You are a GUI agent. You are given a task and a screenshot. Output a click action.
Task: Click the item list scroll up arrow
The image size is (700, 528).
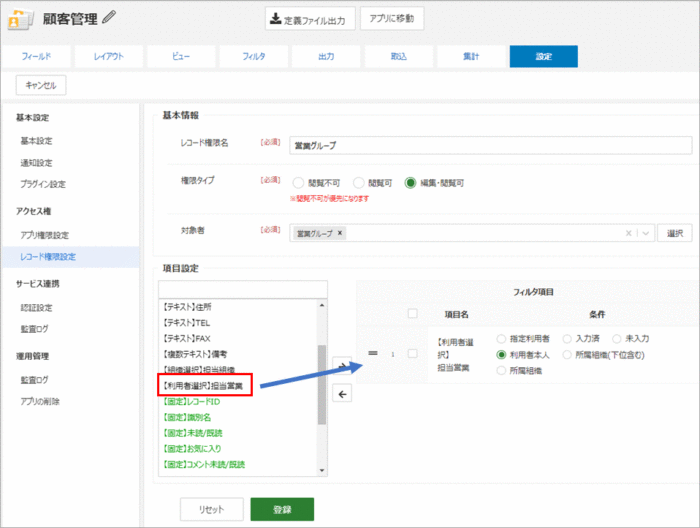point(322,305)
